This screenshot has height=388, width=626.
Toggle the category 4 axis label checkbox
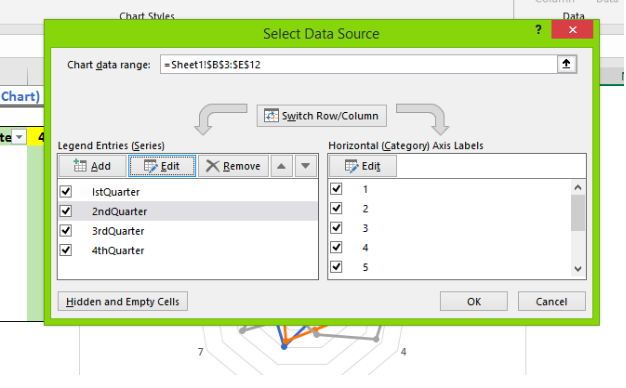click(337, 247)
